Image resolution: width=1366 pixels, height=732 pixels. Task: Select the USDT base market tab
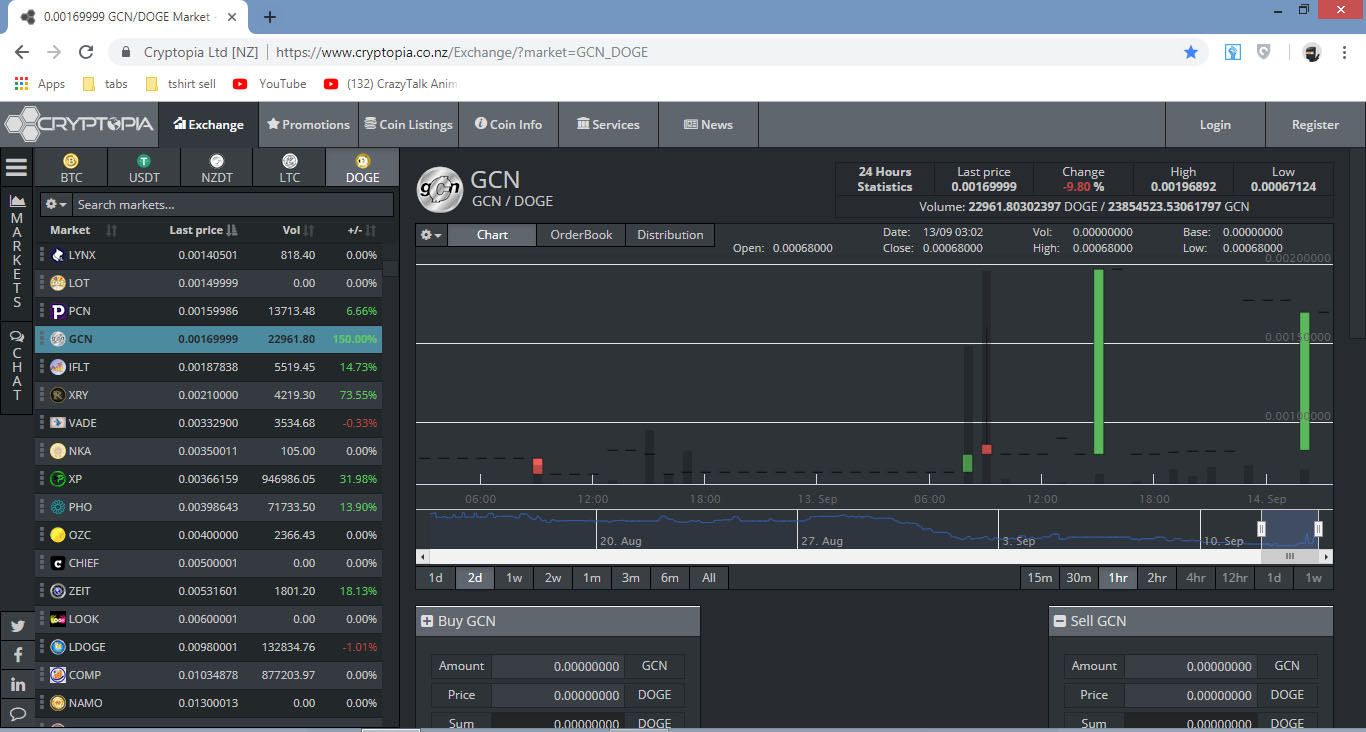click(144, 168)
